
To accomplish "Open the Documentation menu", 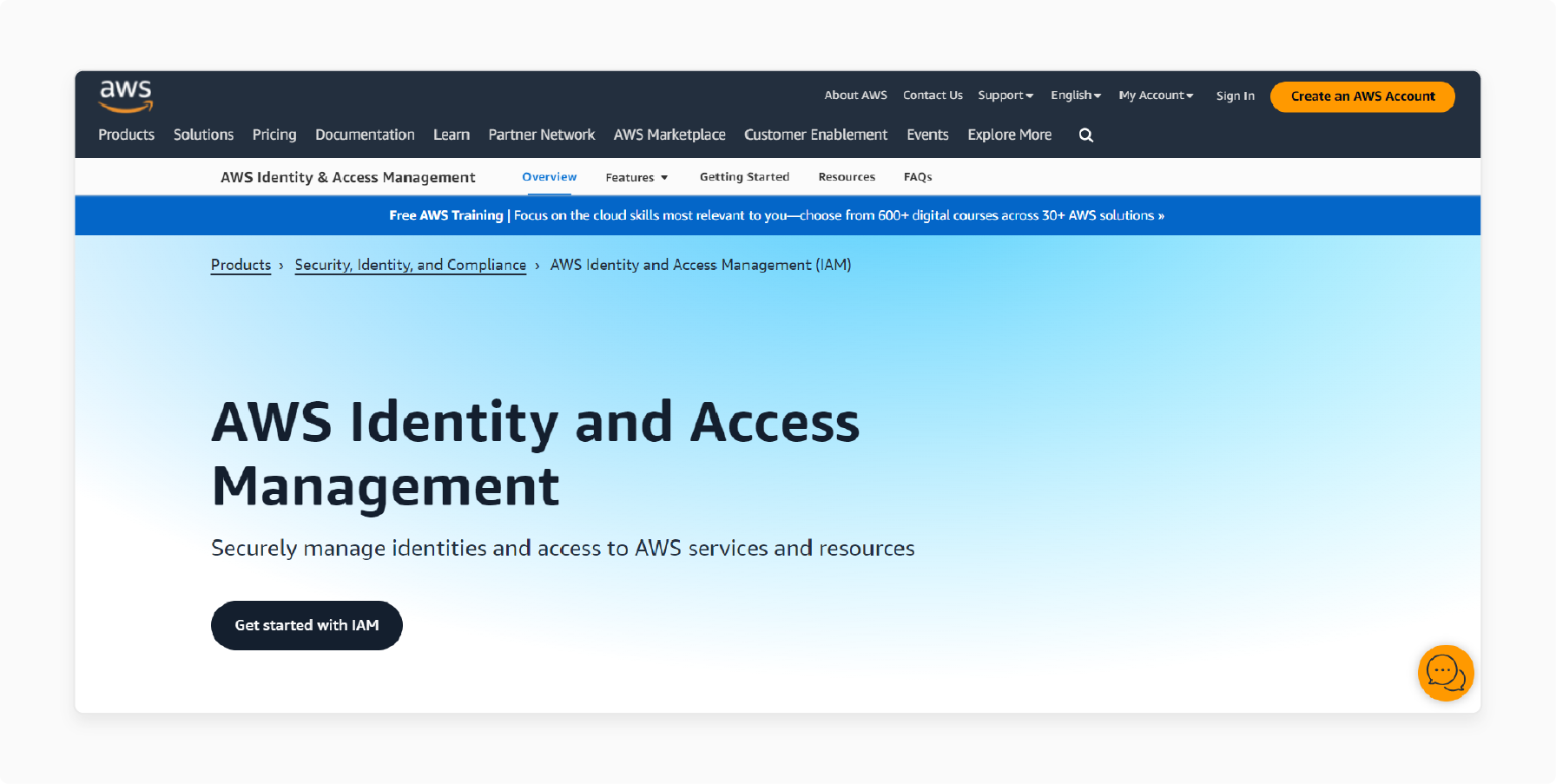I will point(365,135).
